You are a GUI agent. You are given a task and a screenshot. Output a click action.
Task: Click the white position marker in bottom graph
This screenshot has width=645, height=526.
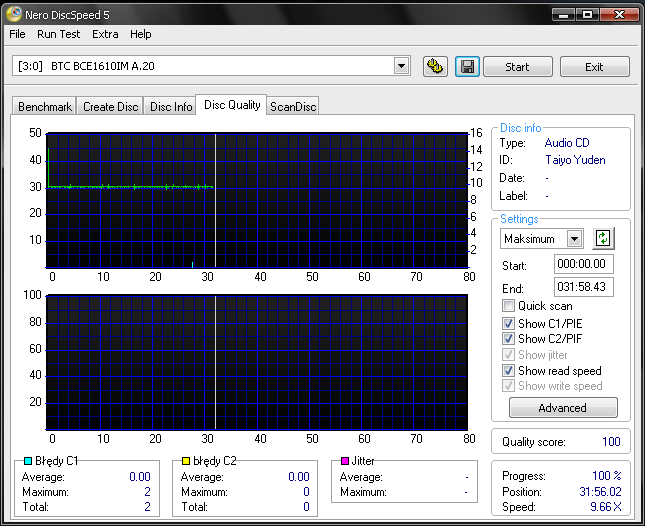[x=216, y=362]
